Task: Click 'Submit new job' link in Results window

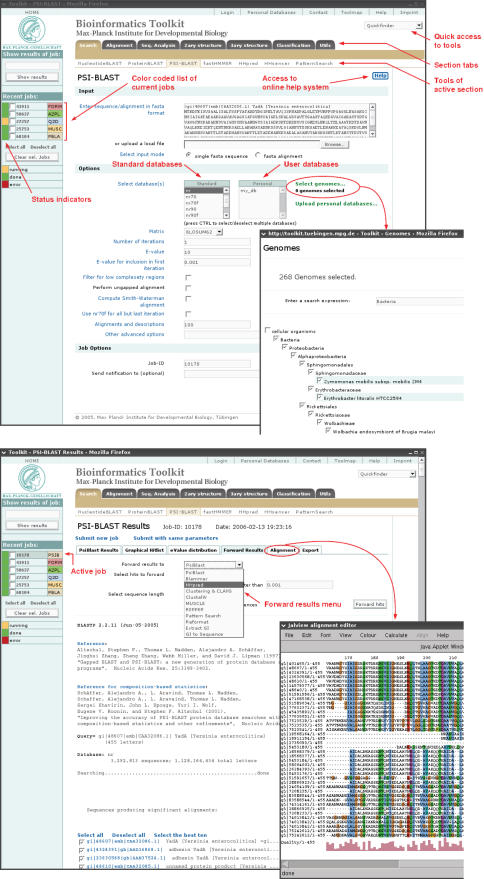Action: point(97,538)
